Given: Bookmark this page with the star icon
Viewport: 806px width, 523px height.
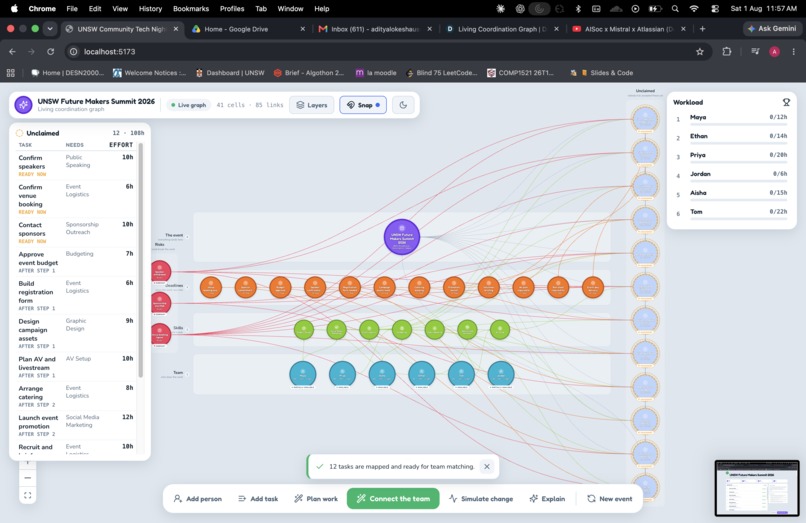Looking at the screenshot, I should click(x=700, y=51).
